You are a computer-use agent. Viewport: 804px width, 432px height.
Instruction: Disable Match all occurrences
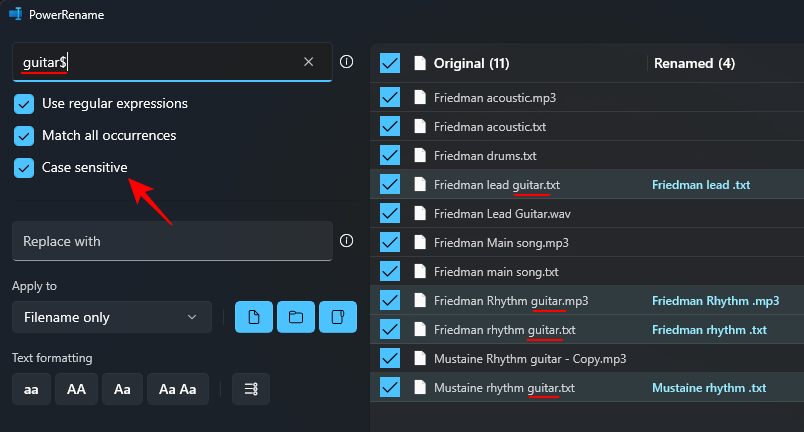pyautogui.click(x=24, y=136)
